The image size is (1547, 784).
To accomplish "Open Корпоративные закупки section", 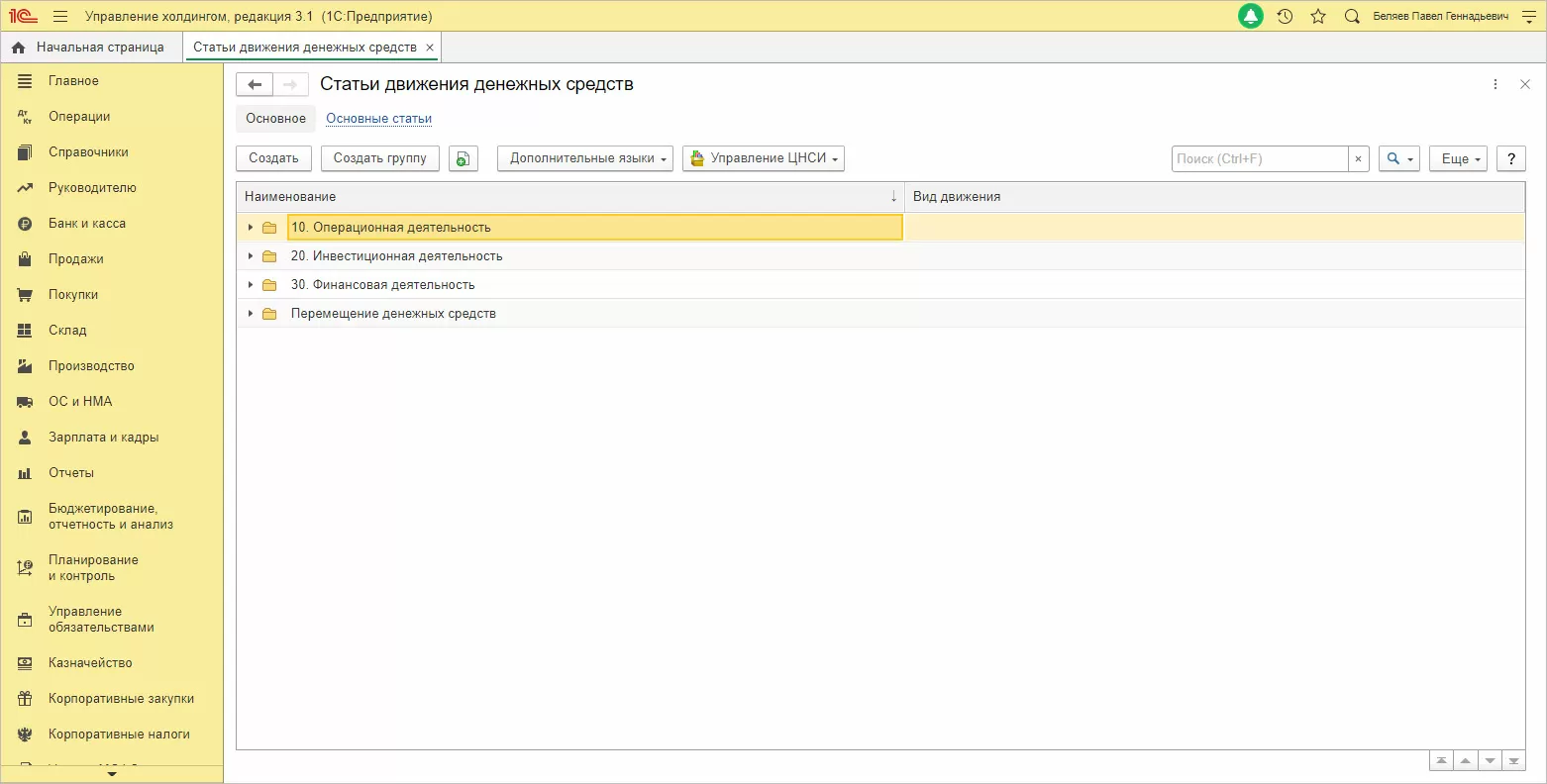I will pyautogui.click(x=121, y=699).
